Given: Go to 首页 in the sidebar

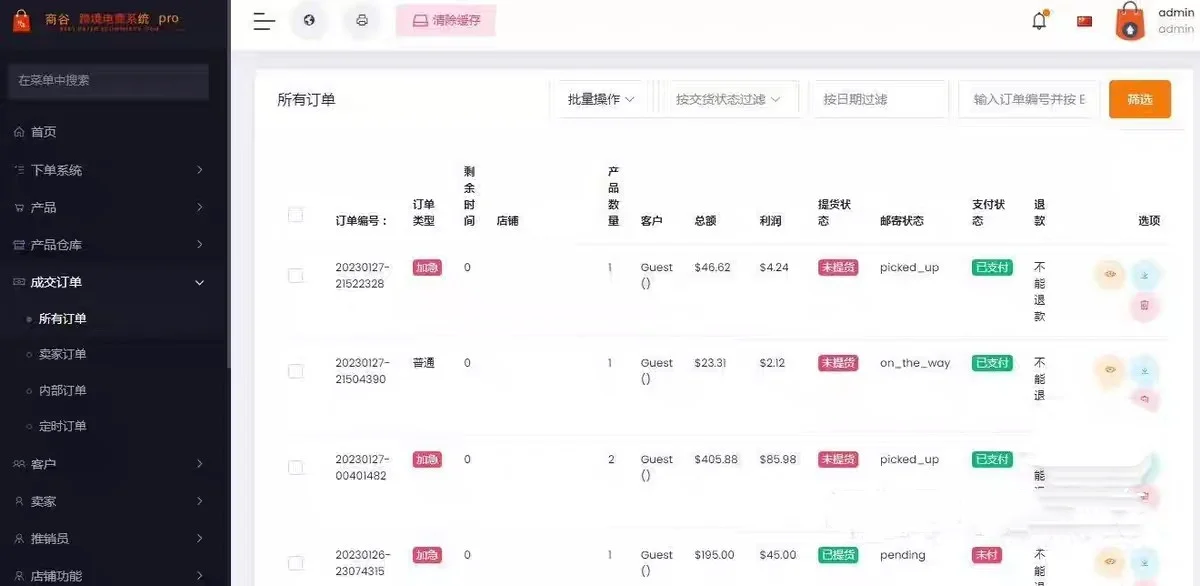Looking at the screenshot, I should (x=43, y=132).
